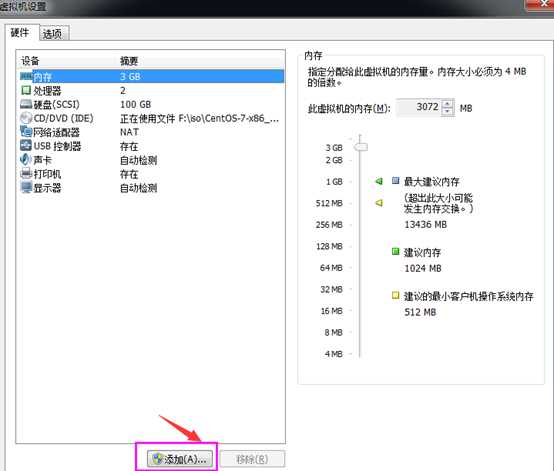Click the 128 MB slider scale label
This screenshot has height=471, width=554.
coord(329,246)
